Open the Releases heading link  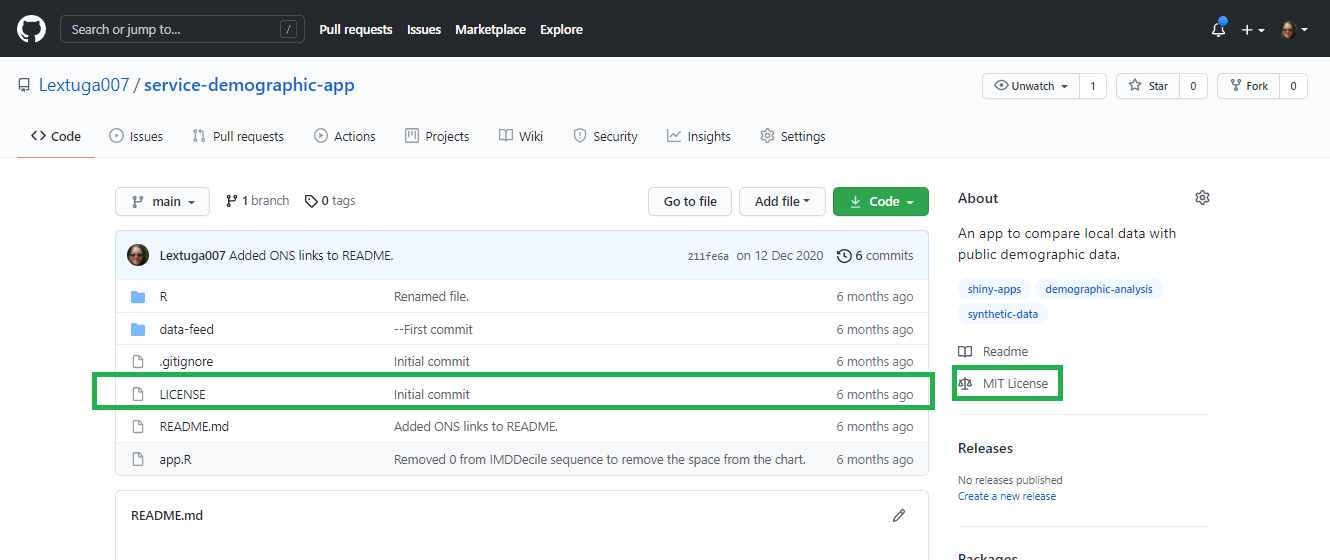coord(985,448)
